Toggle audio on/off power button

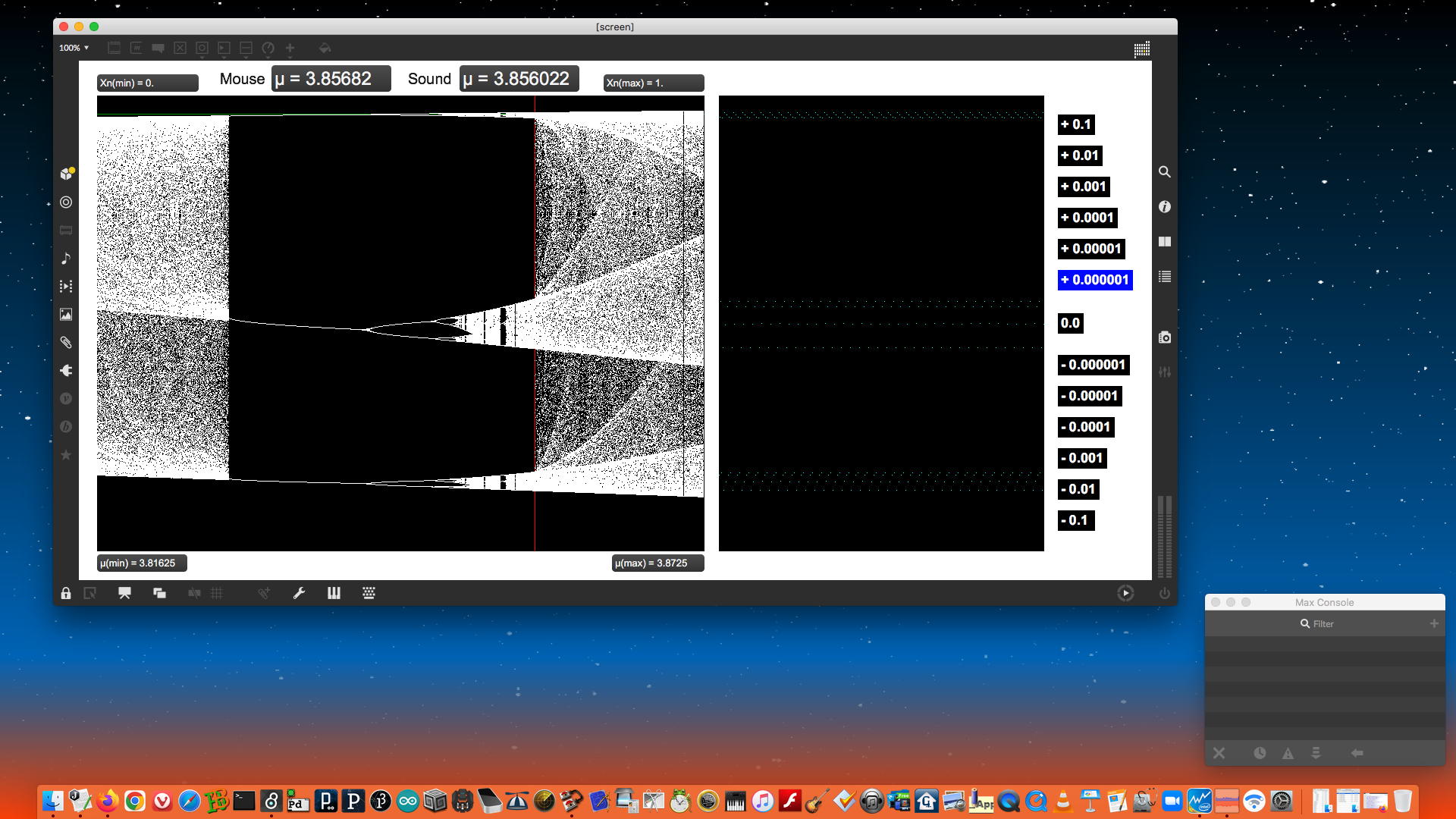[1164, 593]
